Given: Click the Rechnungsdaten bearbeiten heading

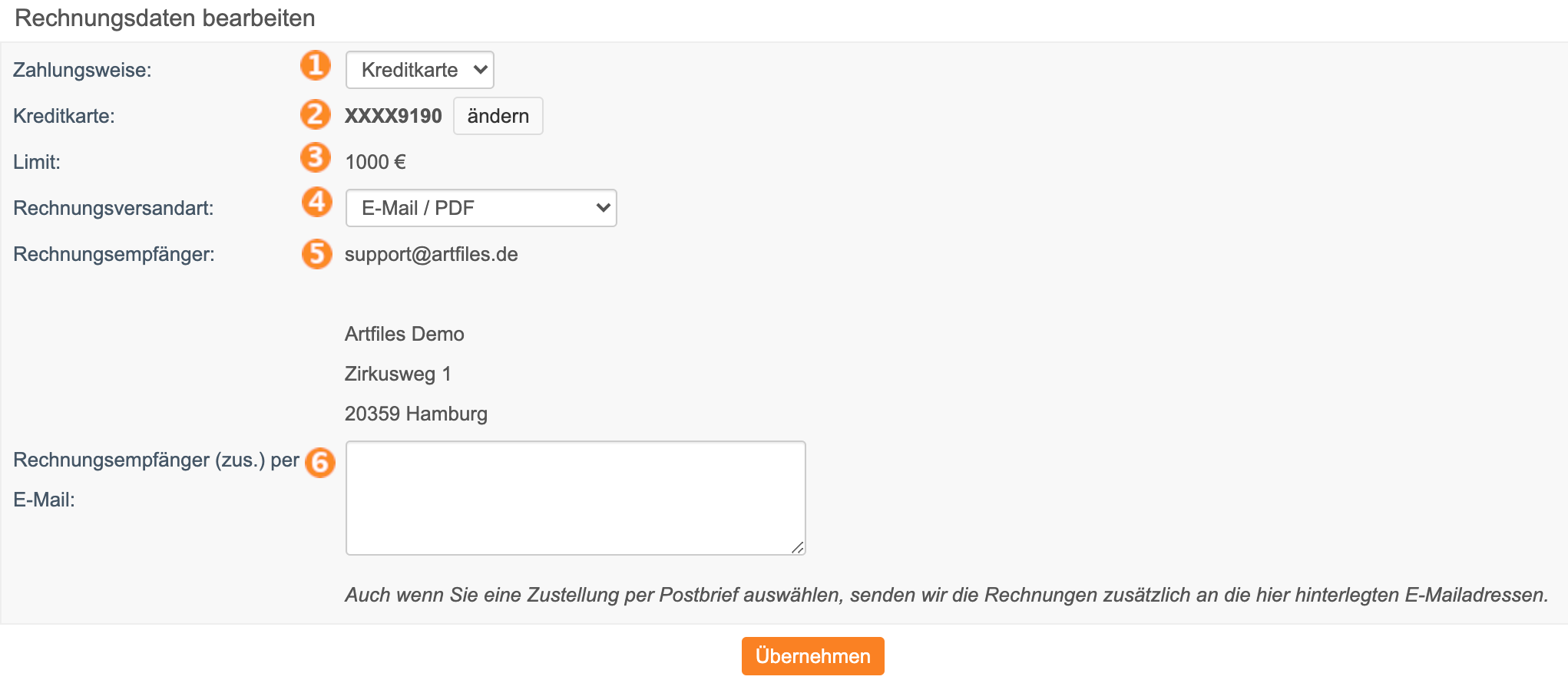Looking at the screenshot, I should (165, 18).
